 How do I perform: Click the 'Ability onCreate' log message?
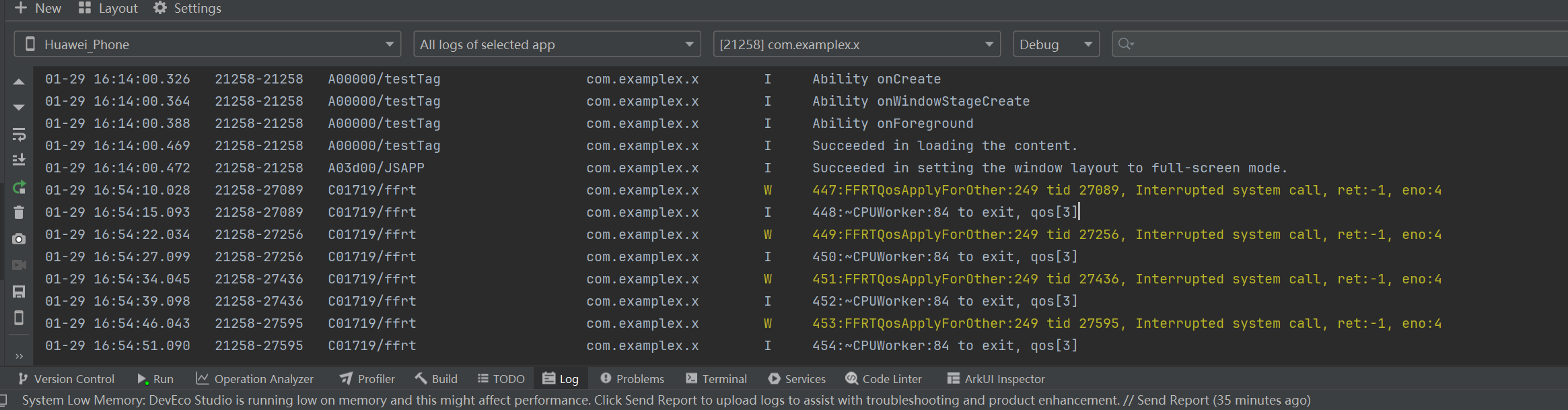[x=876, y=79]
